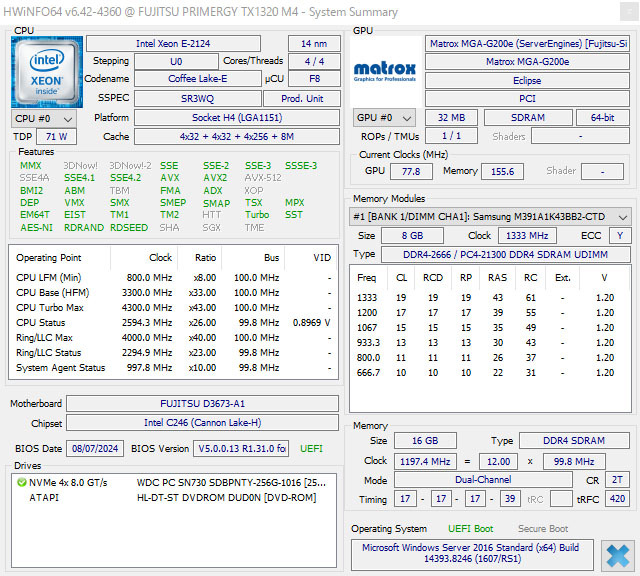Click the Socket H4 (LGA1151) platform field

coord(237,118)
